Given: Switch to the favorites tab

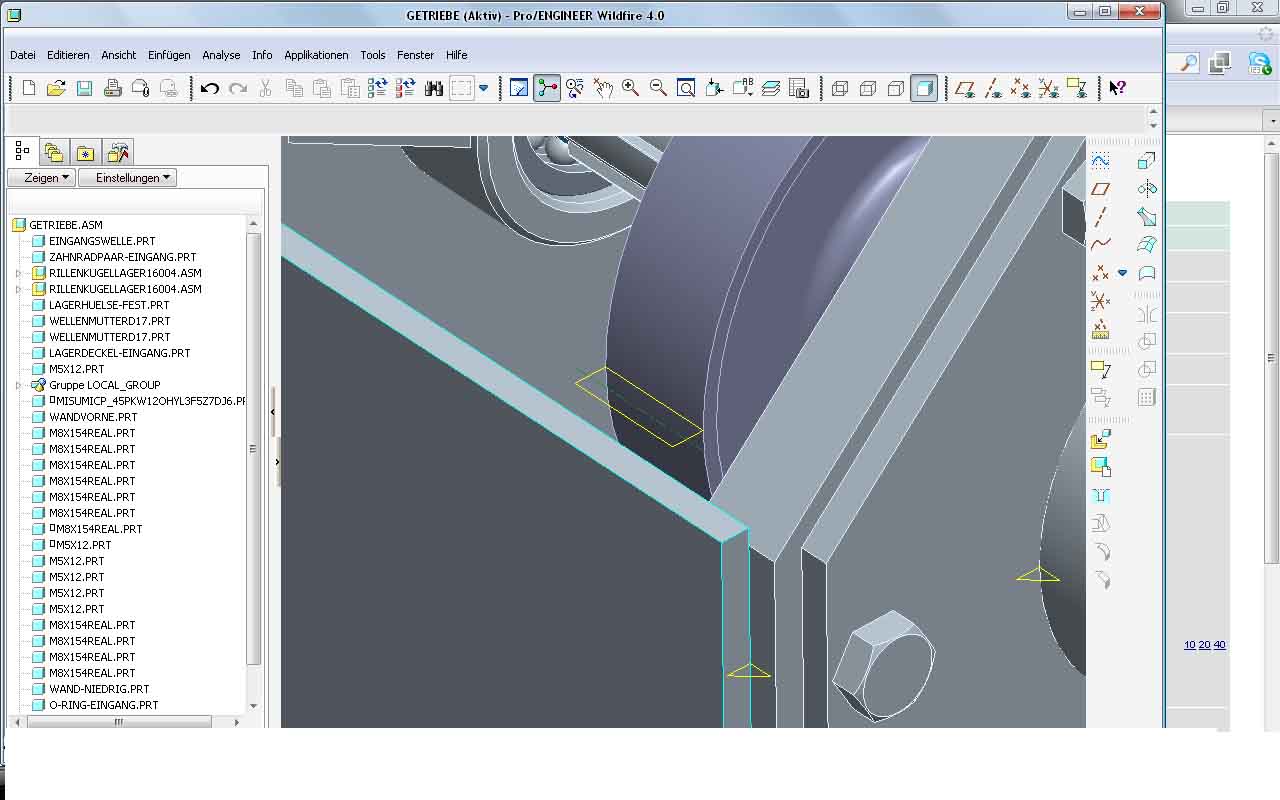Looking at the screenshot, I should (x=85, y=152).
